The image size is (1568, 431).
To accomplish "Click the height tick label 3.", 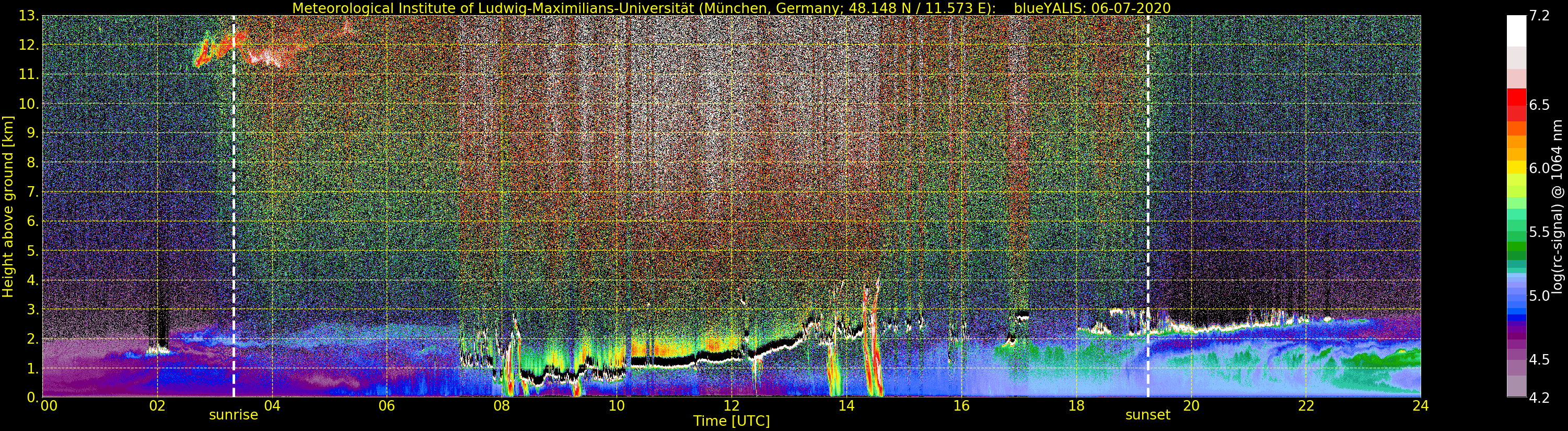I will [x=33, y=309].
